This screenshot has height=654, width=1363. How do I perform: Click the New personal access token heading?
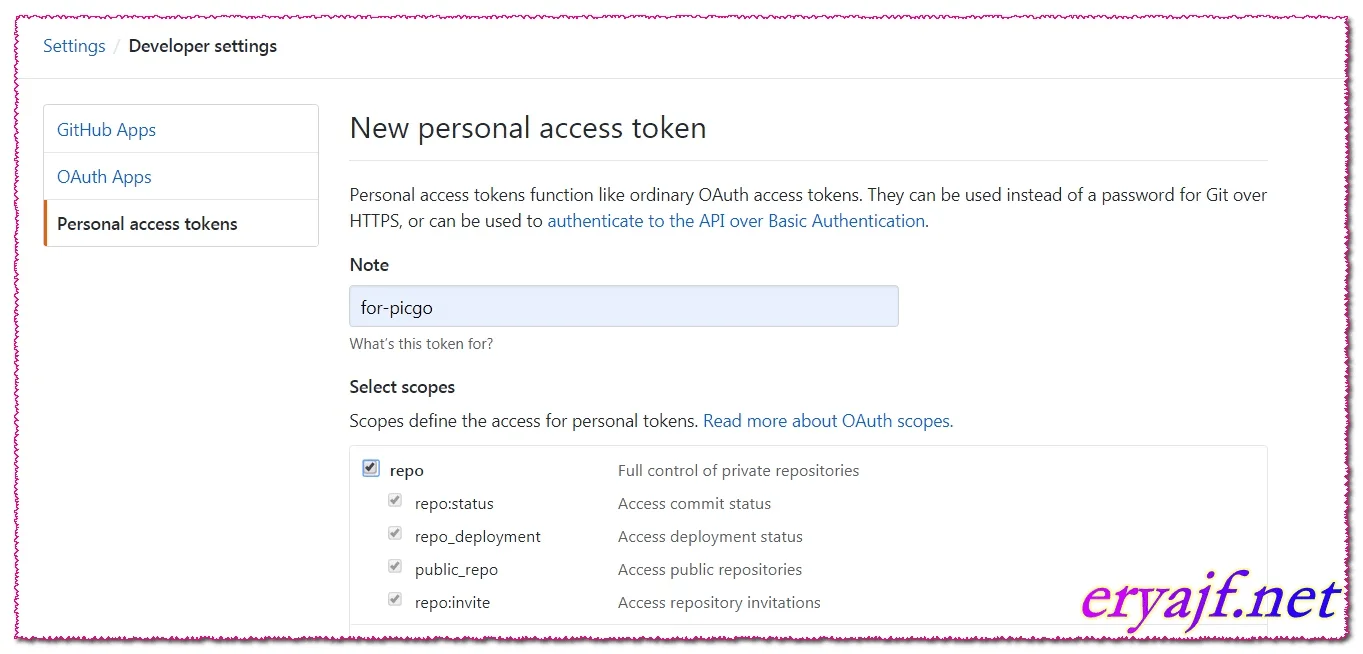(528, 128)
